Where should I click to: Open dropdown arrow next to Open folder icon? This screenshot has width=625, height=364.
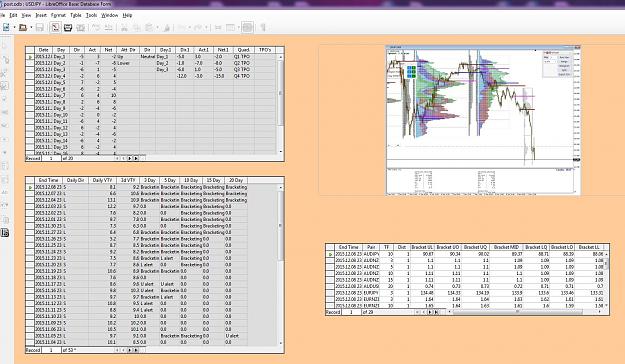31,28
